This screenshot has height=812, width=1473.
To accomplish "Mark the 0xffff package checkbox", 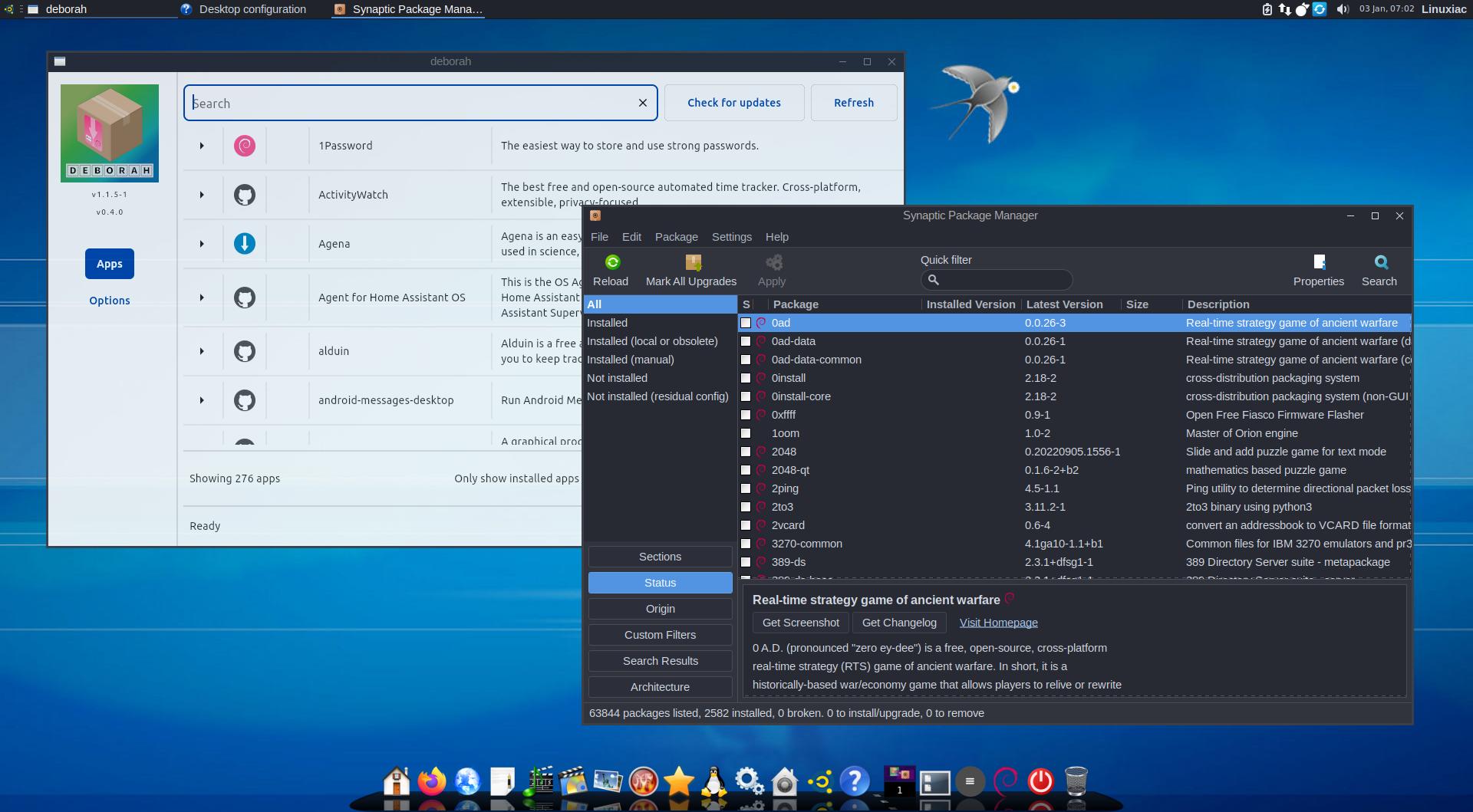I will coord(746,415).
